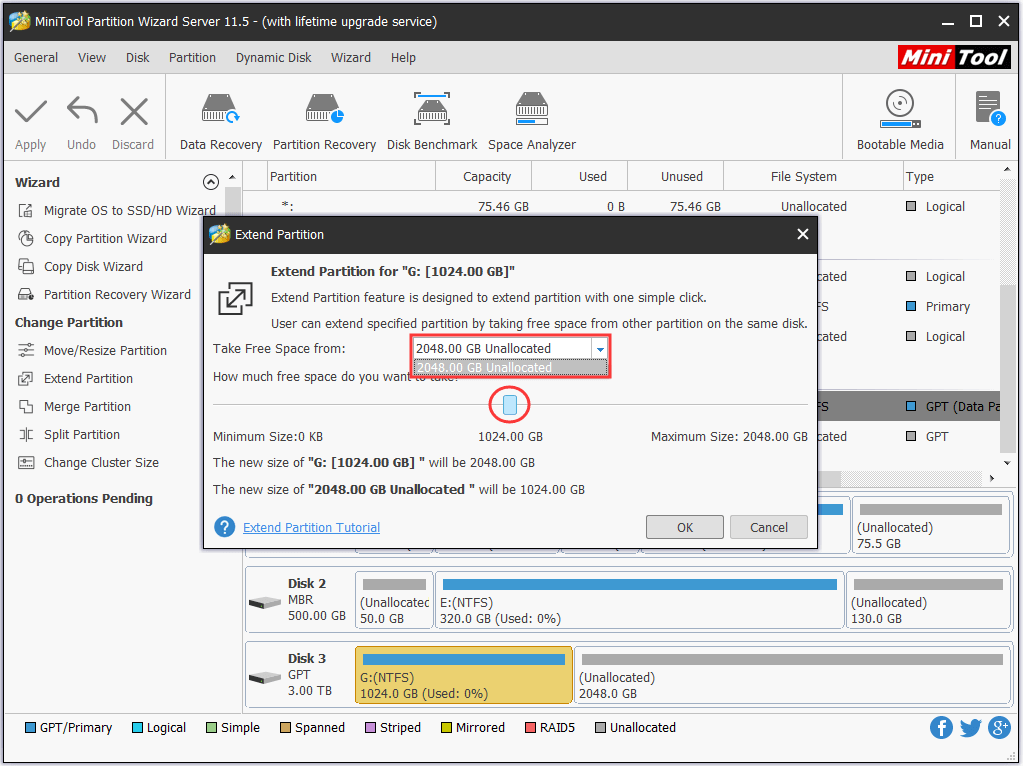Screen dimensions: 1023x766
Task: Click OK in Extend Partition dialog
Action: tap(684, 527)
